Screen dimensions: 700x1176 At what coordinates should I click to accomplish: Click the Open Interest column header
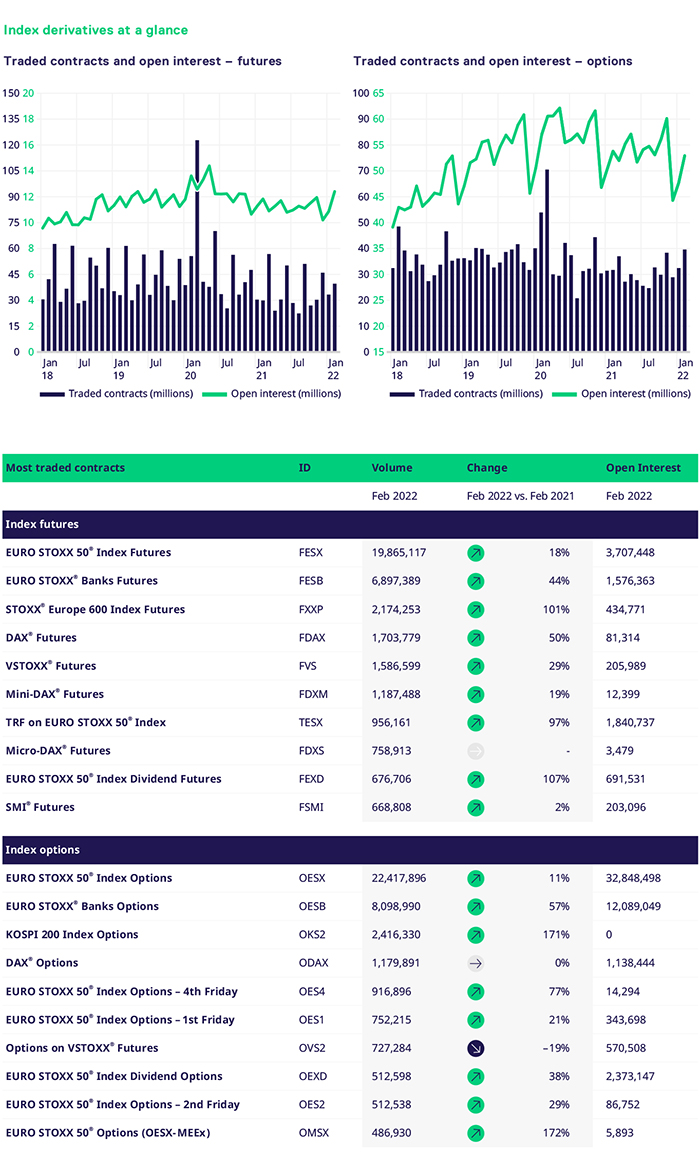click(x=643, y=468)
